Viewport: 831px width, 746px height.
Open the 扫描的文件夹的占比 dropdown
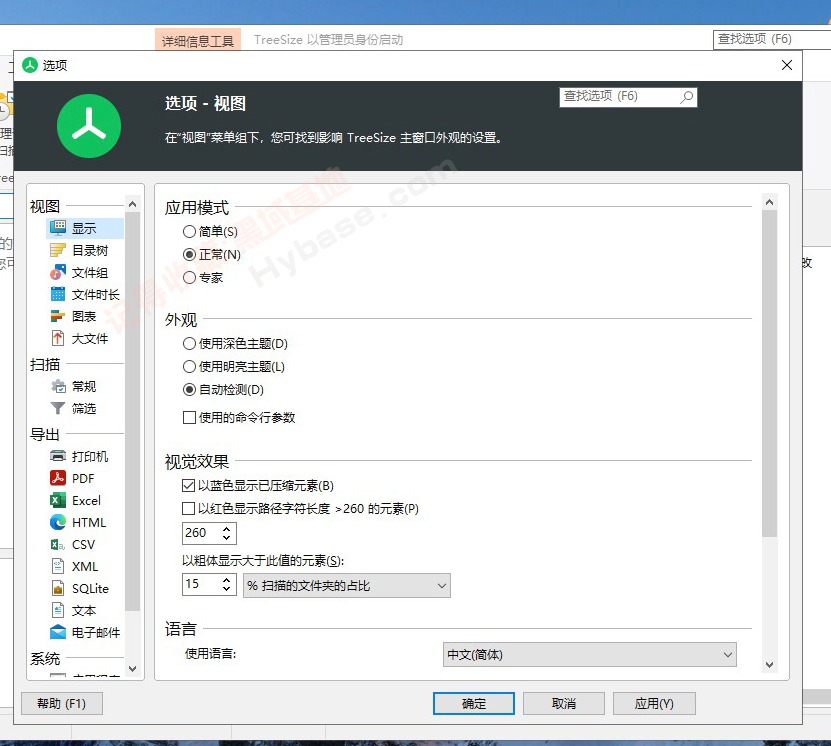pos(345,584)
